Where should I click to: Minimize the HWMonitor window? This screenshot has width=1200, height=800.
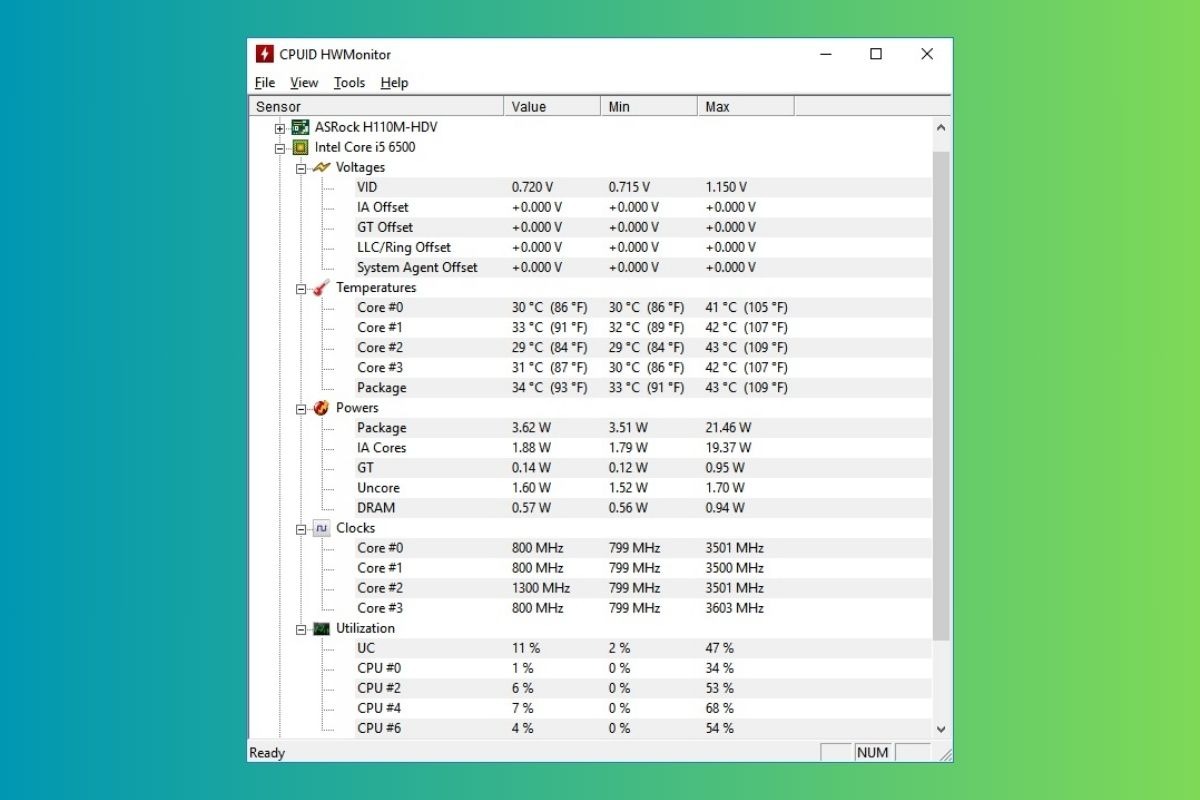pyautogui.click(x=826, y=54)
